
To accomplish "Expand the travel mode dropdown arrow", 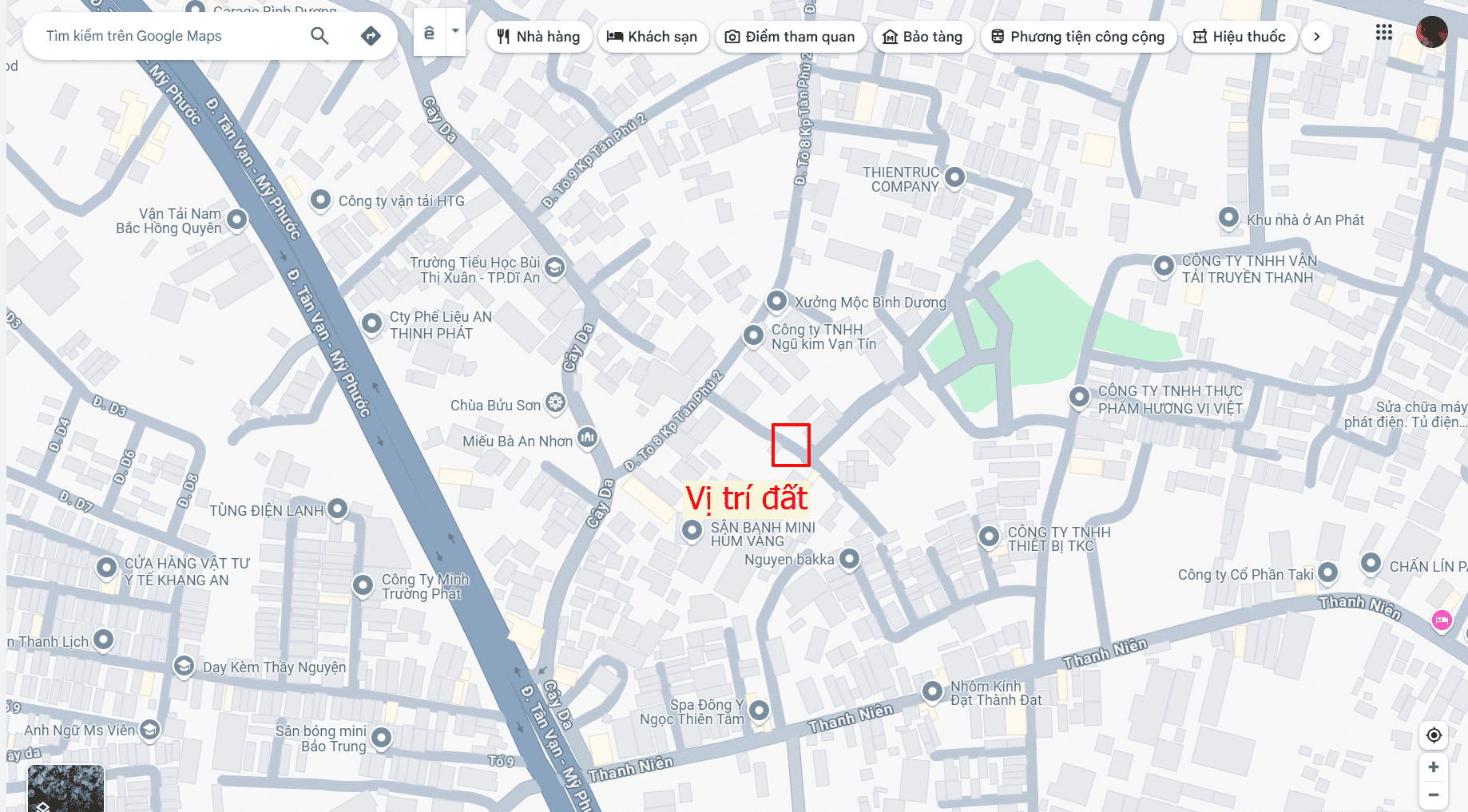I will (x=455, y=32).
